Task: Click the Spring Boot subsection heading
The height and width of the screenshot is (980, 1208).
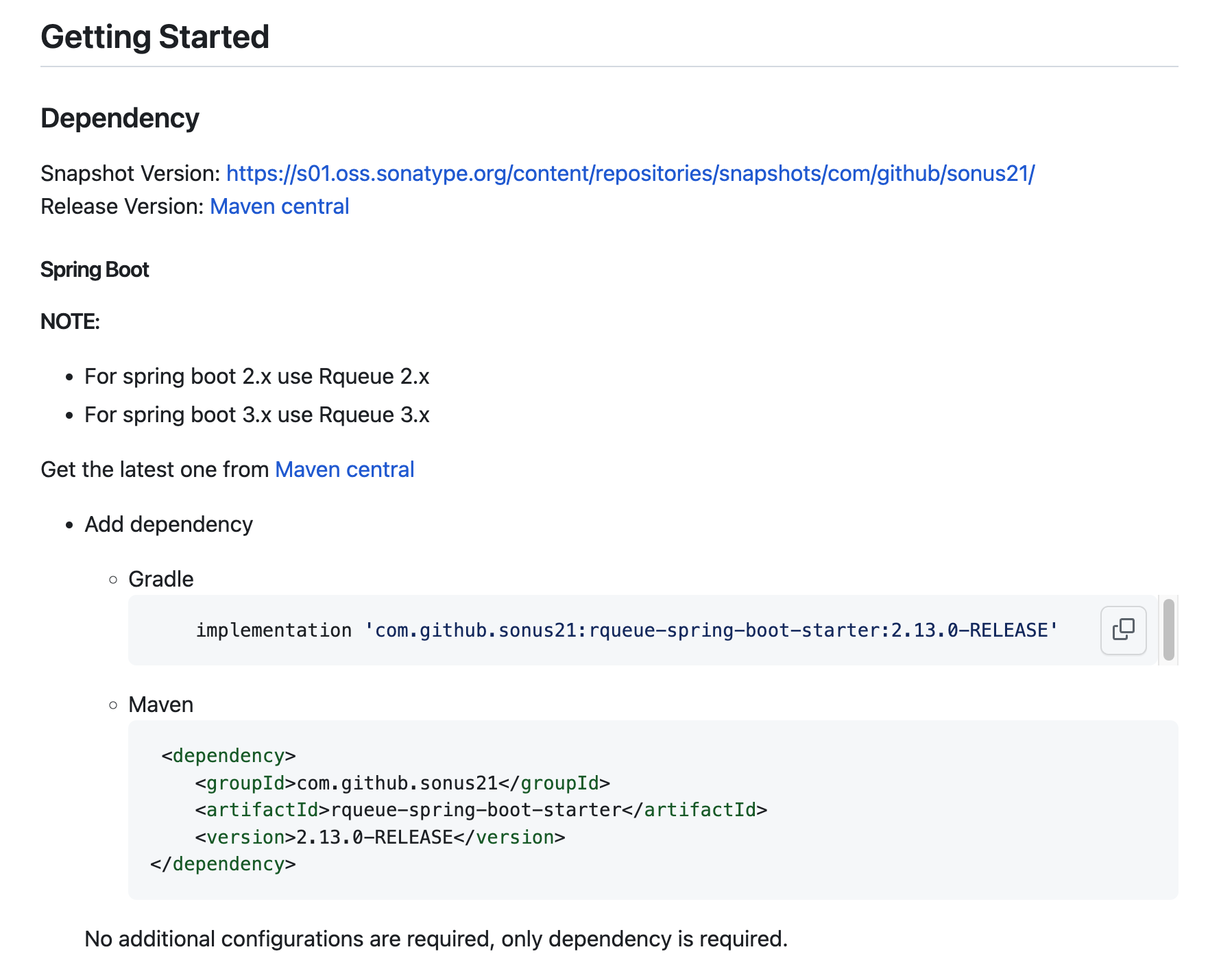Action: [95, 269]
